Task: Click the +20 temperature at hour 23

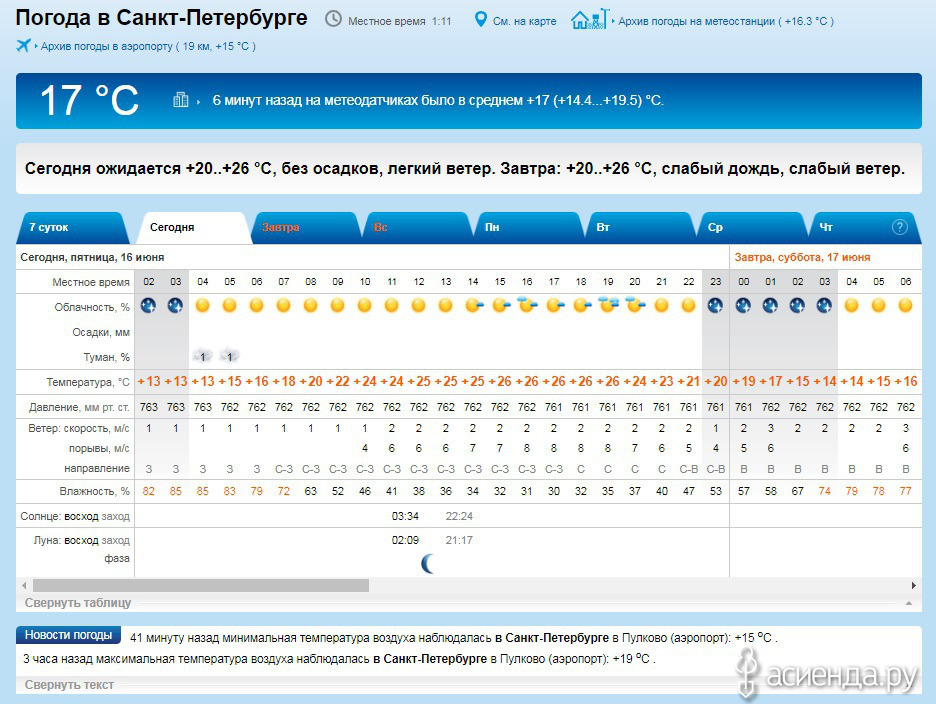Action: click(x=716, y=381)
